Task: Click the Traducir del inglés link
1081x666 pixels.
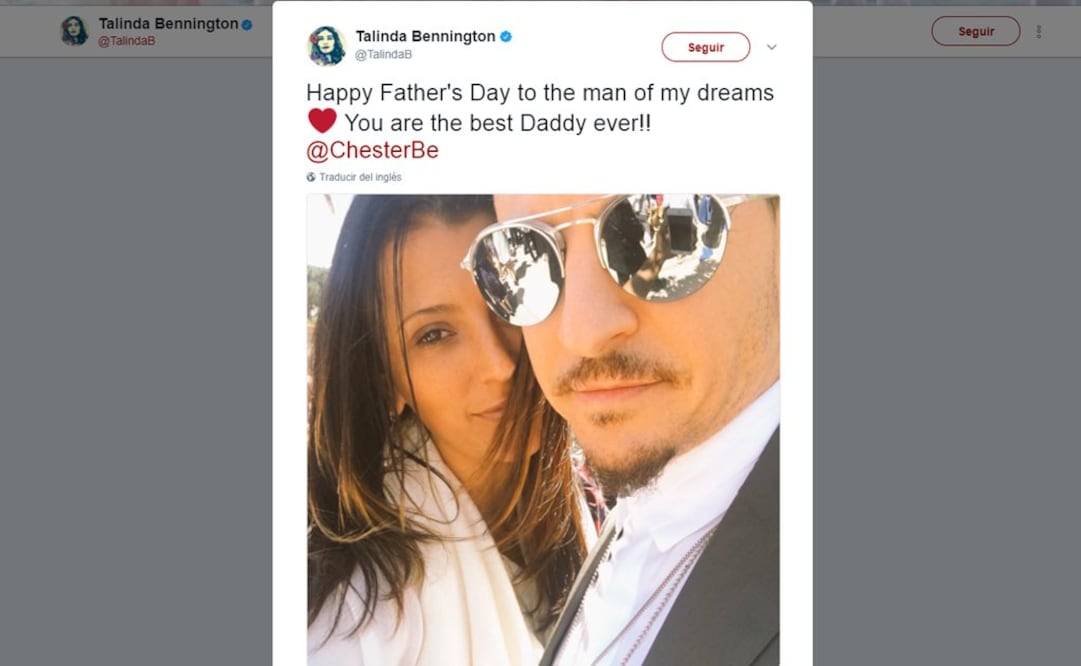Action: point(360,177)
